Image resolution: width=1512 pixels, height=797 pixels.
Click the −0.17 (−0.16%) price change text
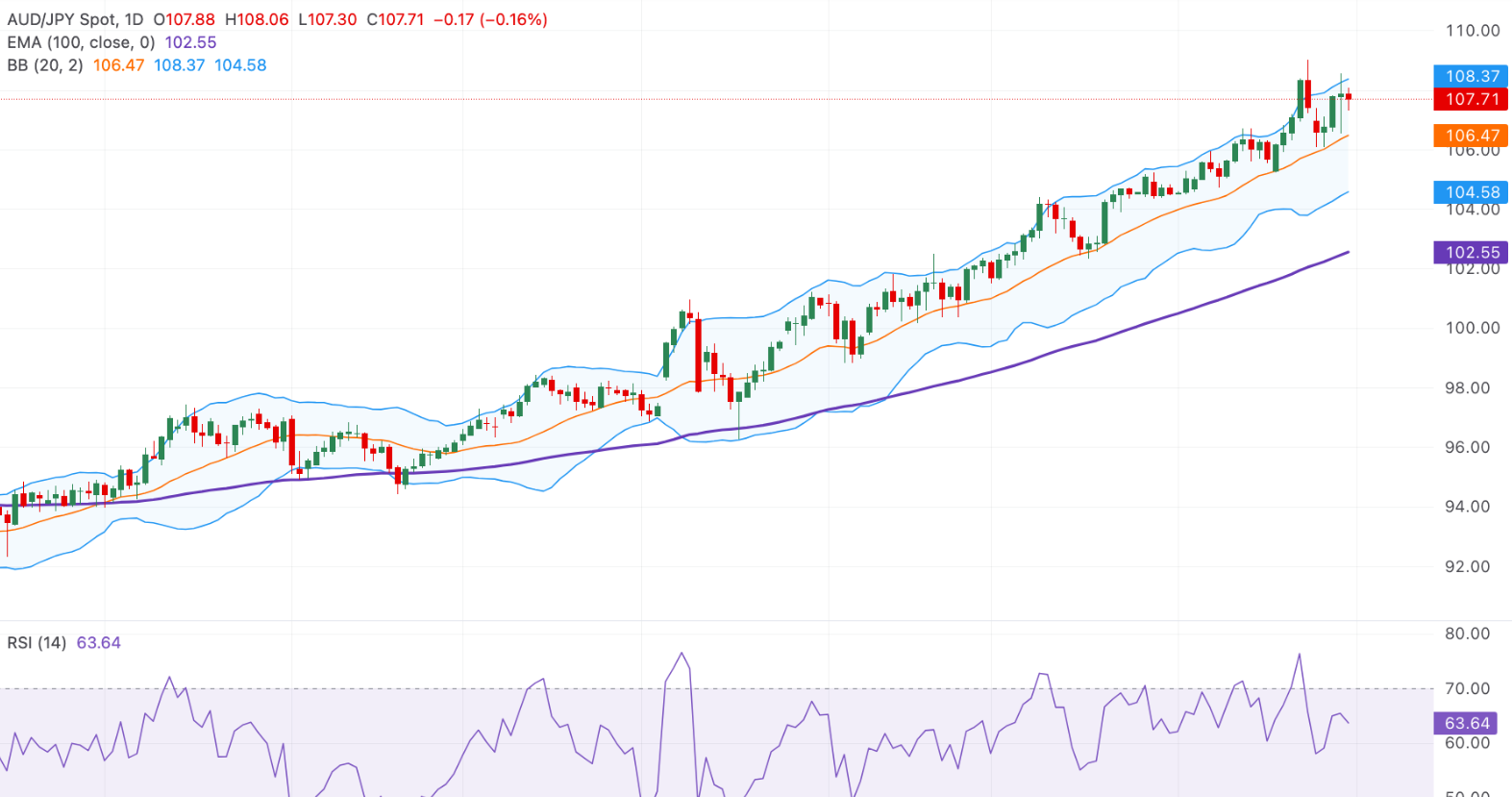tap(490, 19)
